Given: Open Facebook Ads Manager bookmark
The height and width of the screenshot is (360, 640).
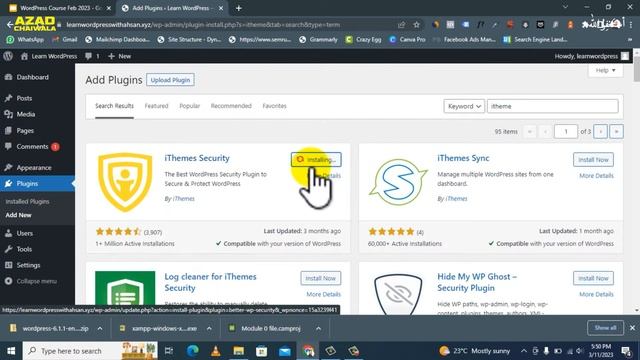Looking at the screenshot, I should (x=464, y=40).
